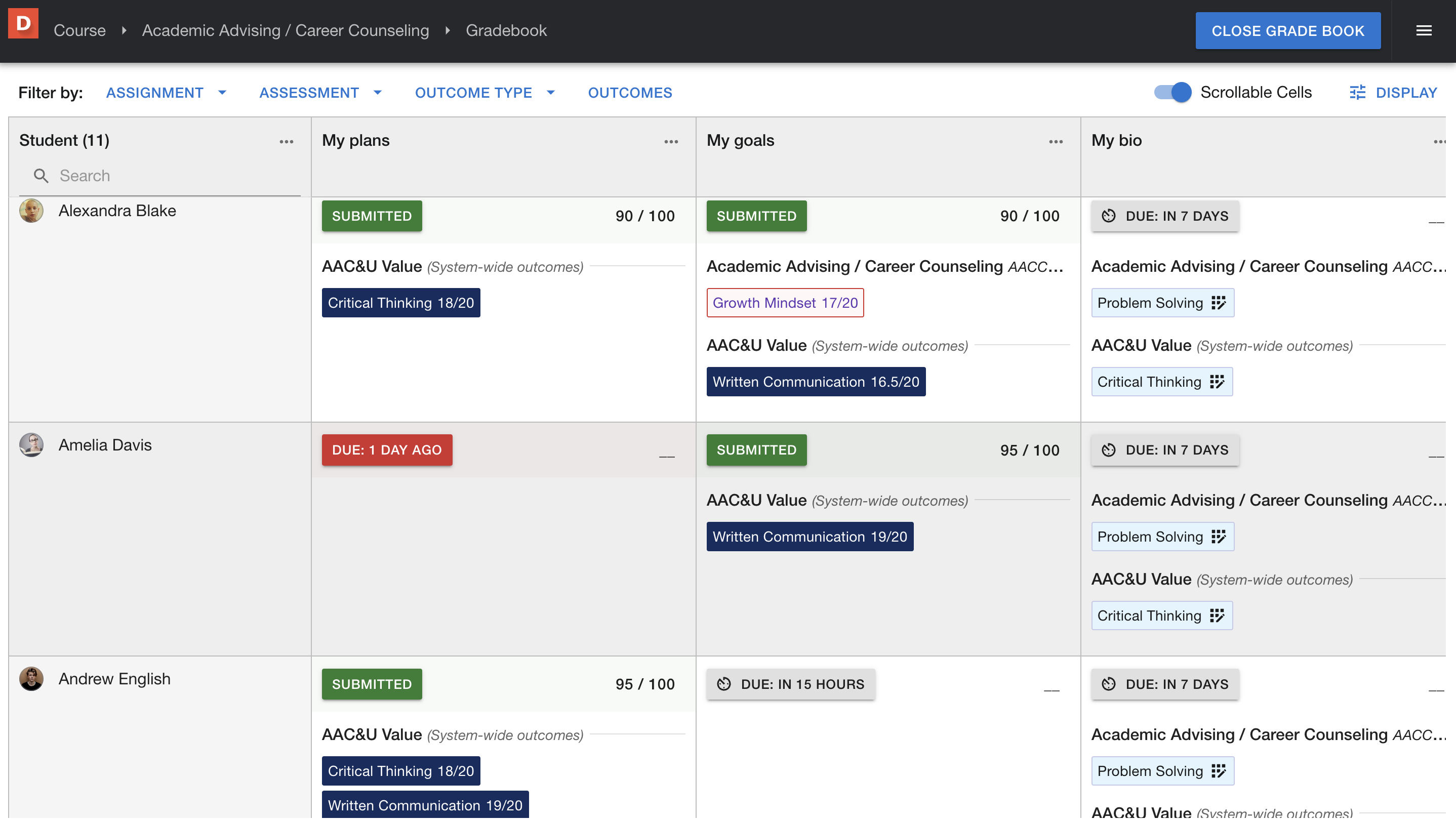Open Amelia Davis's Due 1 day ago badge
This screenshot has height=820, width=1456.
(x=387, y=450)
